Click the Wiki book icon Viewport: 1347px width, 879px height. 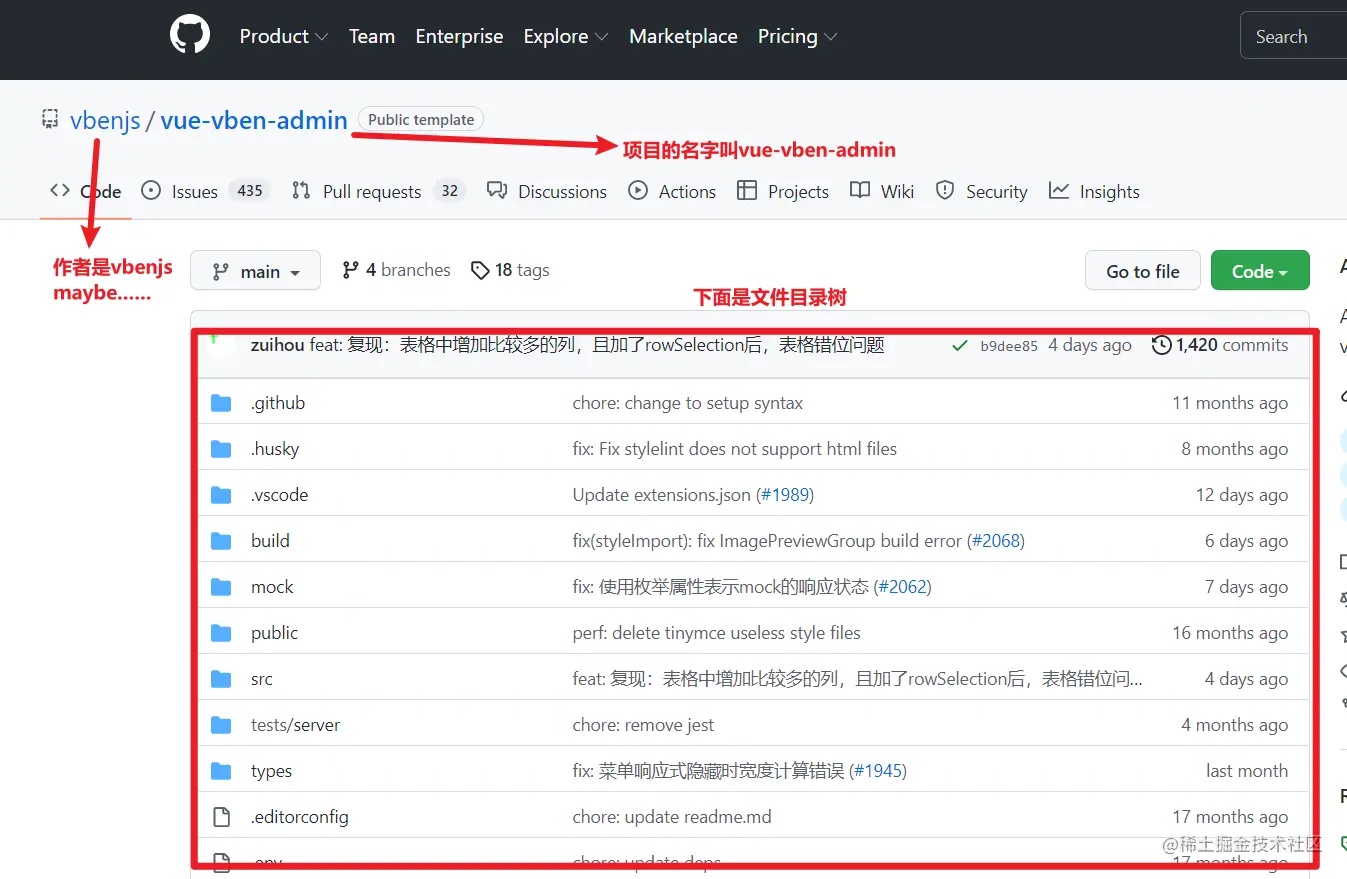pyautogui.click(x=860, y=190)
